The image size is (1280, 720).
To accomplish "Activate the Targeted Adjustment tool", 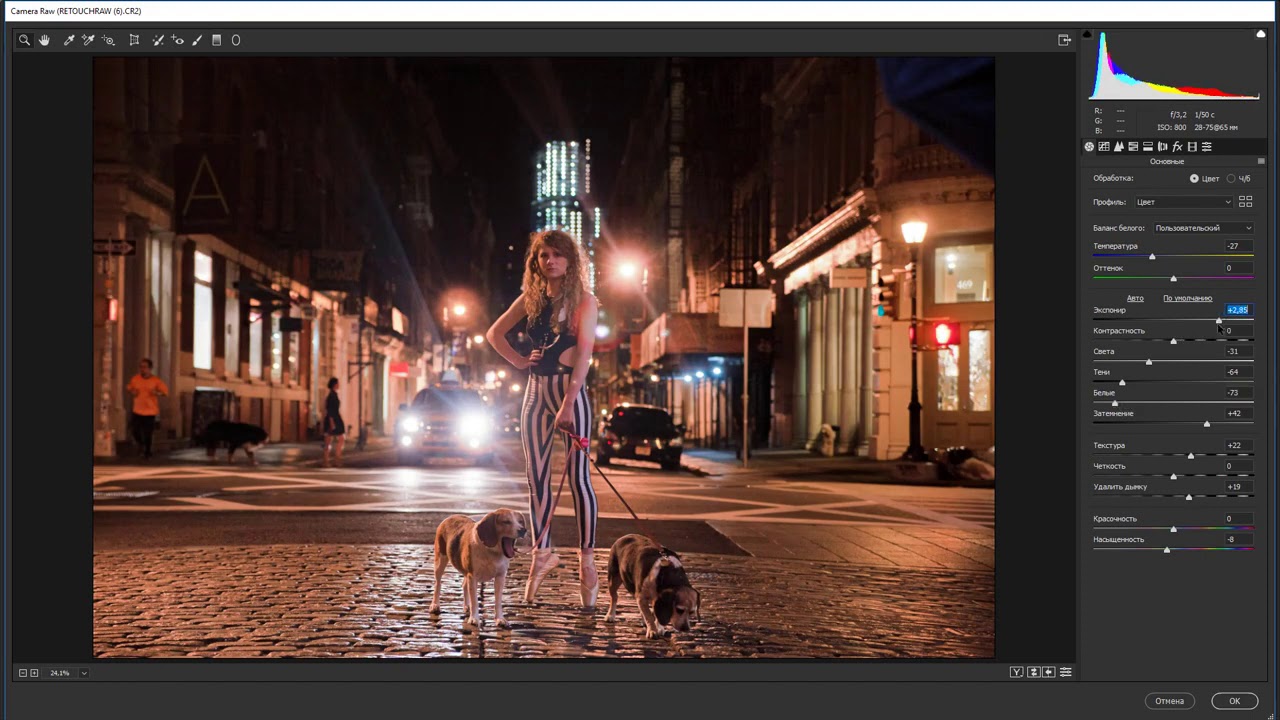I will [x=108, y=40].
